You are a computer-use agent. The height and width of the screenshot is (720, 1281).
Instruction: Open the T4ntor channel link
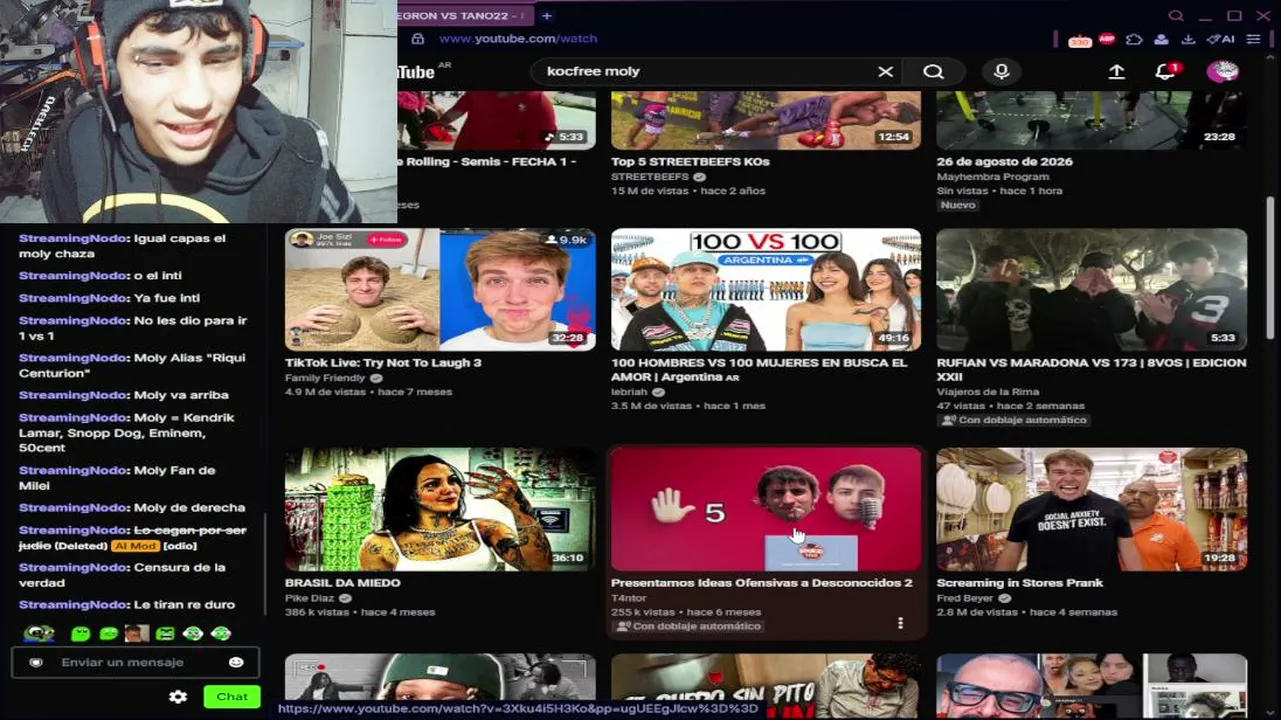[630, 598]
